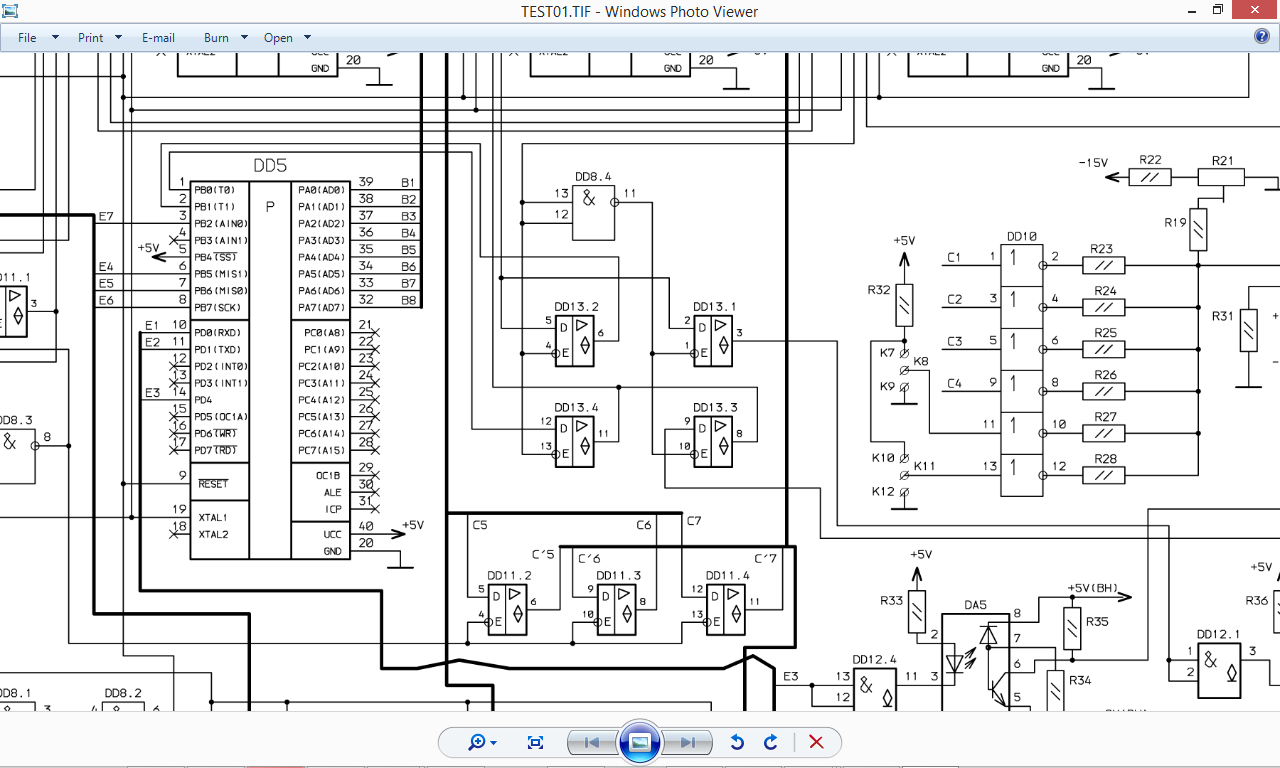Click the Actual size / fit to window icon
Image resolution: width=1280 pixels, height=768 pixels.
pos(535,742)
